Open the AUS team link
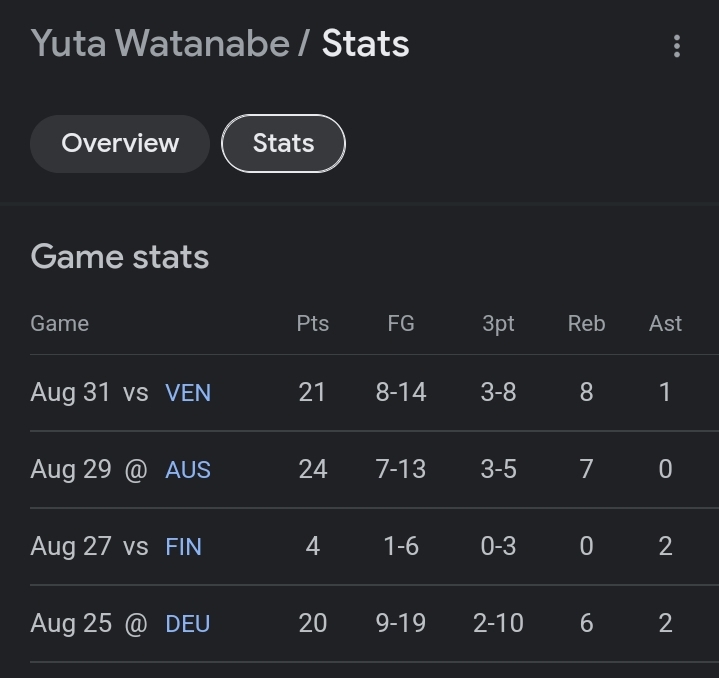 click(x=188, y=470)
